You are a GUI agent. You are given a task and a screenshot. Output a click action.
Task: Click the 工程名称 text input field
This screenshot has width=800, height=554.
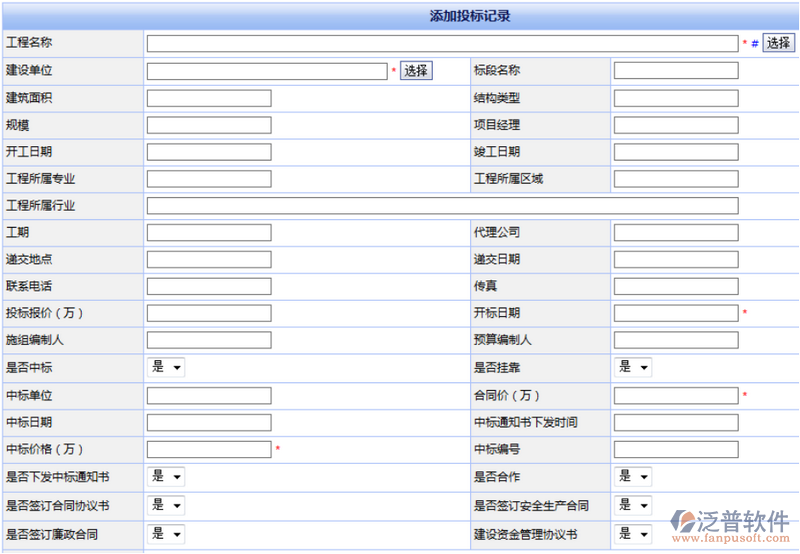tap(442, 43)
